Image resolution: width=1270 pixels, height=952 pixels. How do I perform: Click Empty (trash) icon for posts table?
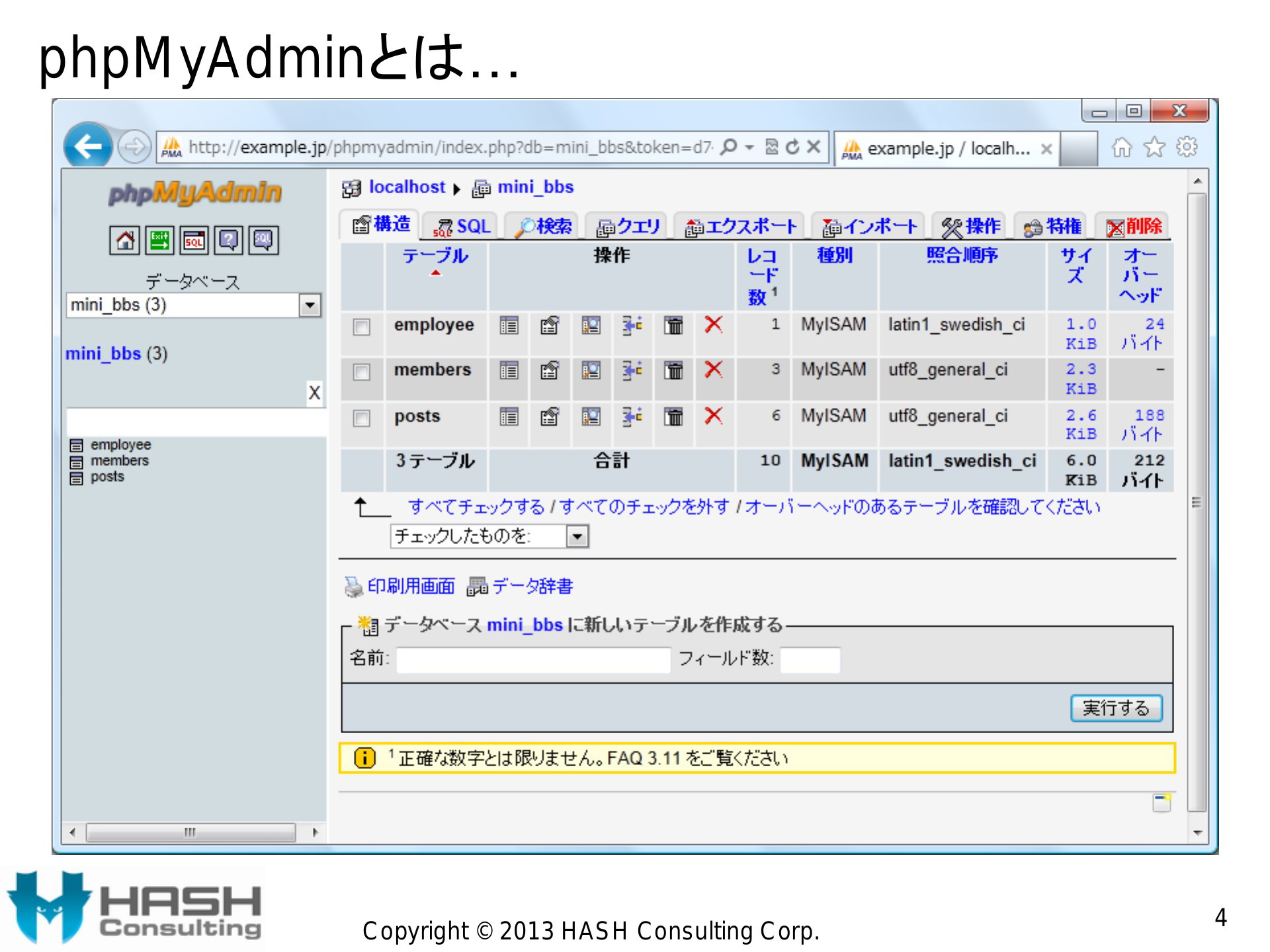[673, 416]
